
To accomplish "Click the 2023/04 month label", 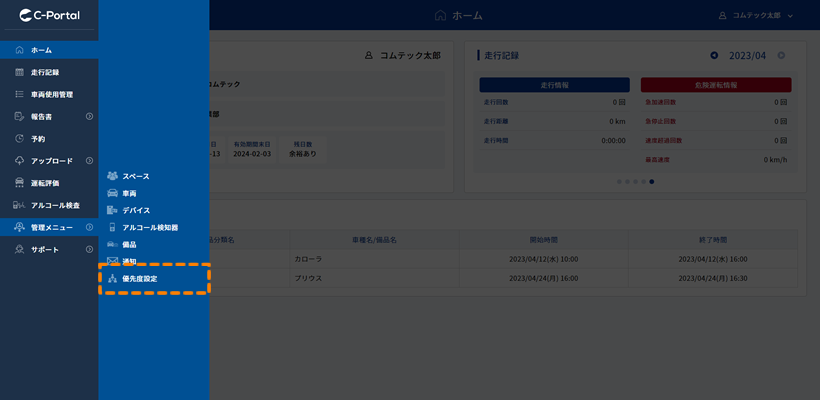I will [747, 55].
